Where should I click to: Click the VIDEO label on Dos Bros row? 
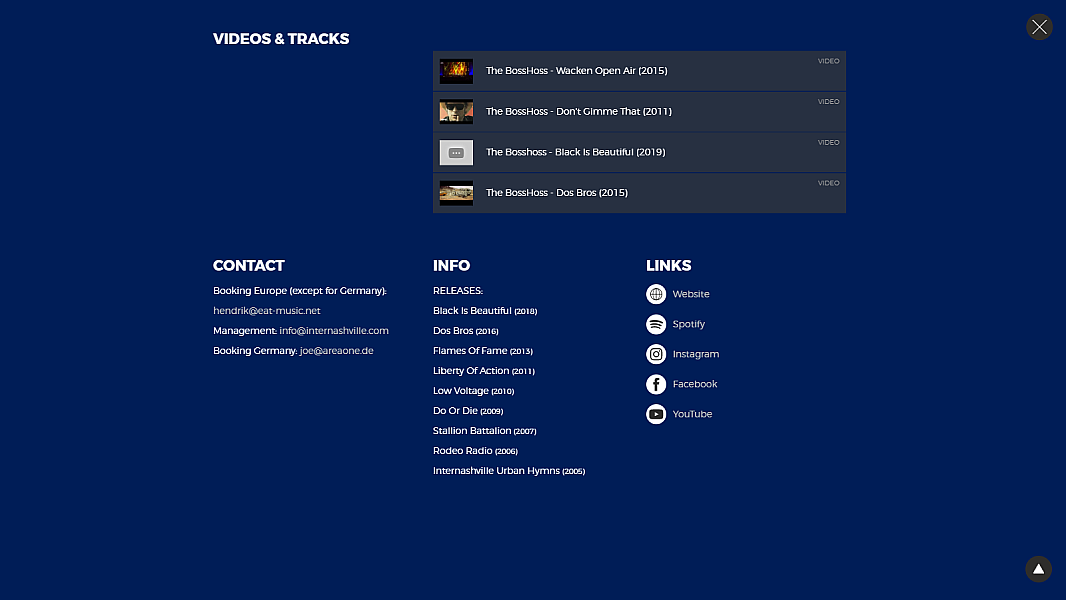[828, 183]
